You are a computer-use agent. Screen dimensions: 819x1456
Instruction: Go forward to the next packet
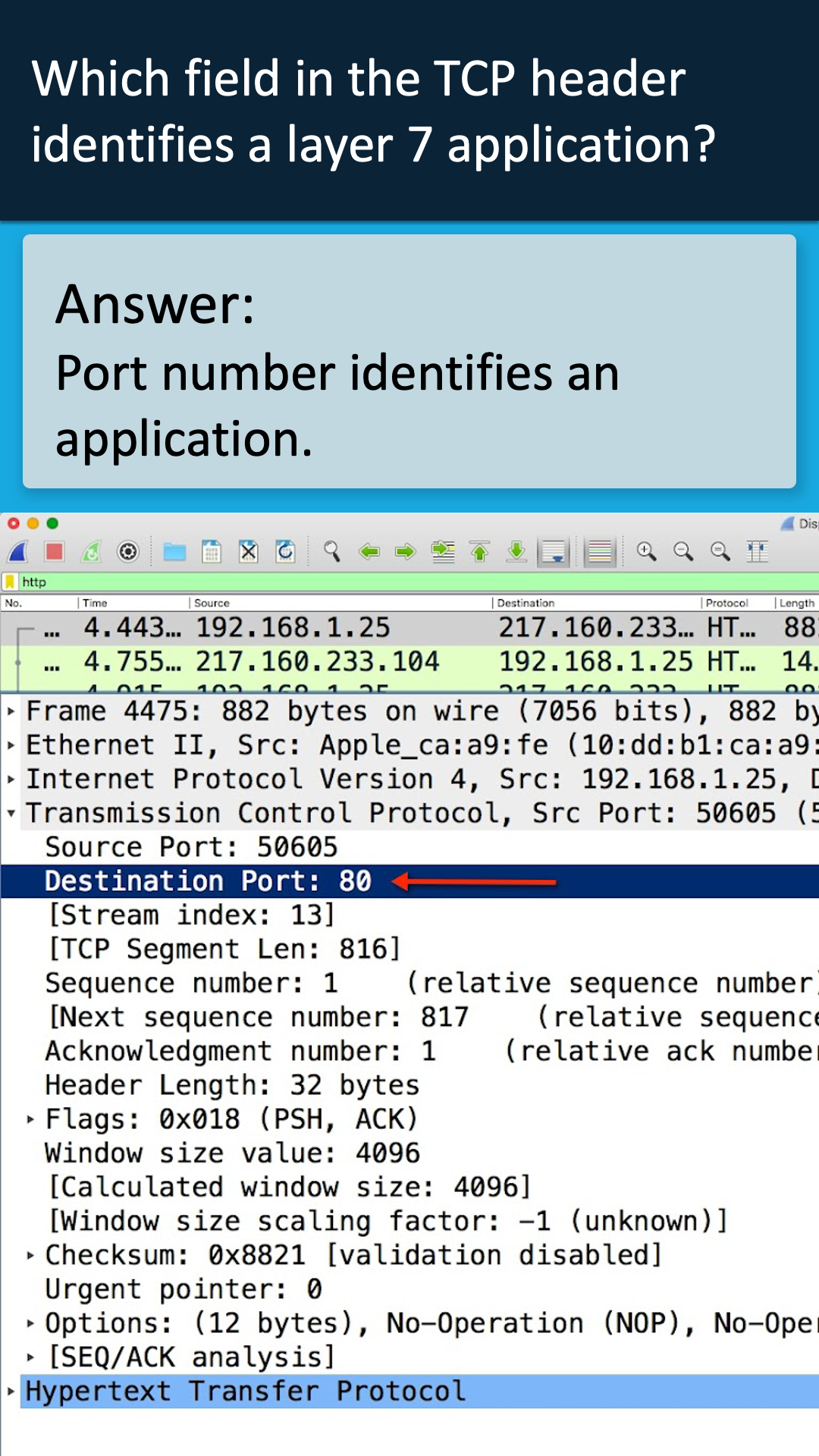pyautogui.click(x=406, y=551)
